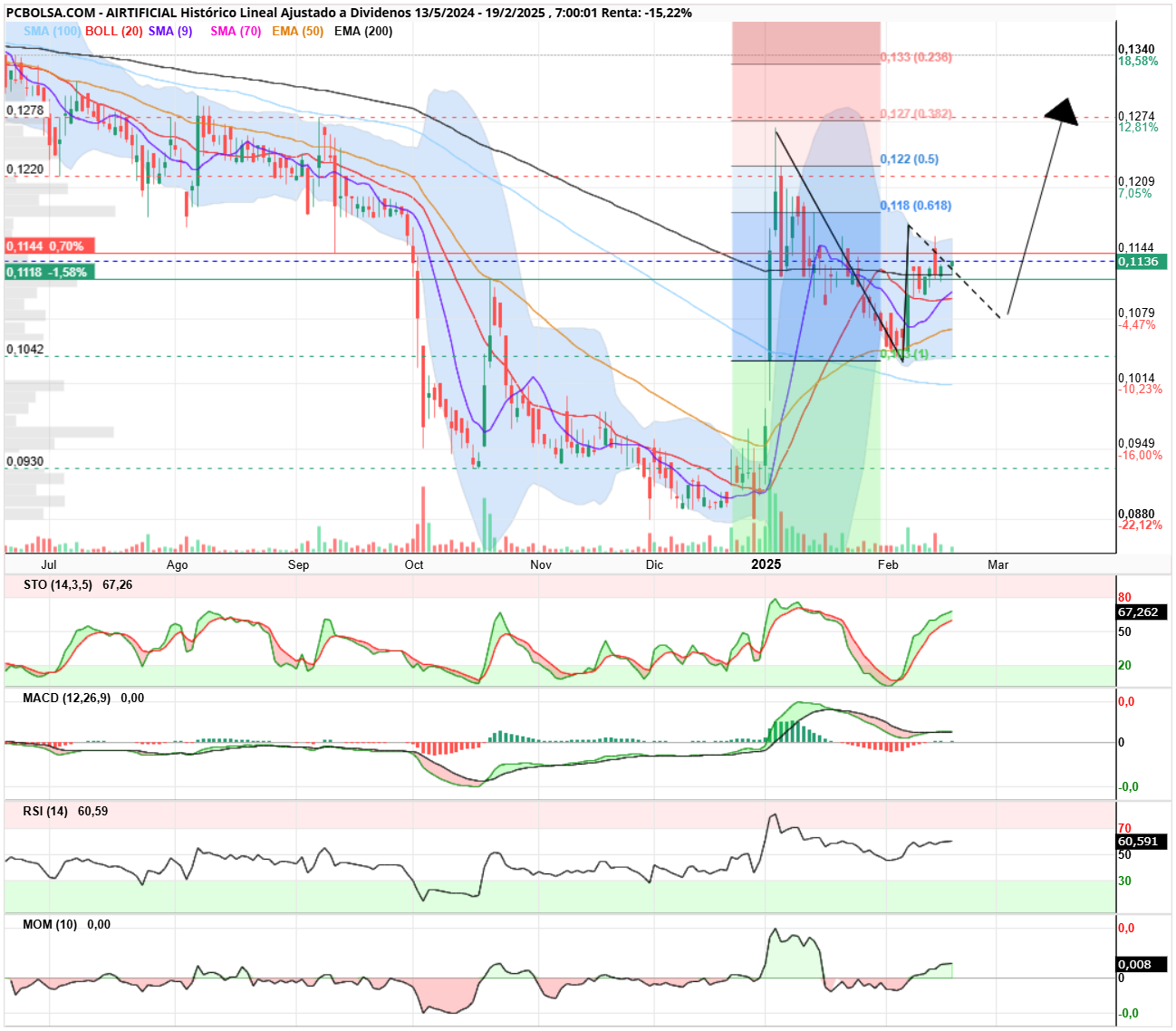Select the 0,127 (0.382) Fibonacci label

click(916, 114)
